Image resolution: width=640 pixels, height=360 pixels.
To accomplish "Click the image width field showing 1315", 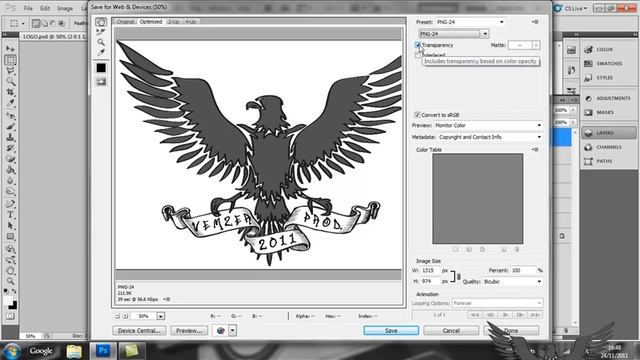I will click(430, 270).
